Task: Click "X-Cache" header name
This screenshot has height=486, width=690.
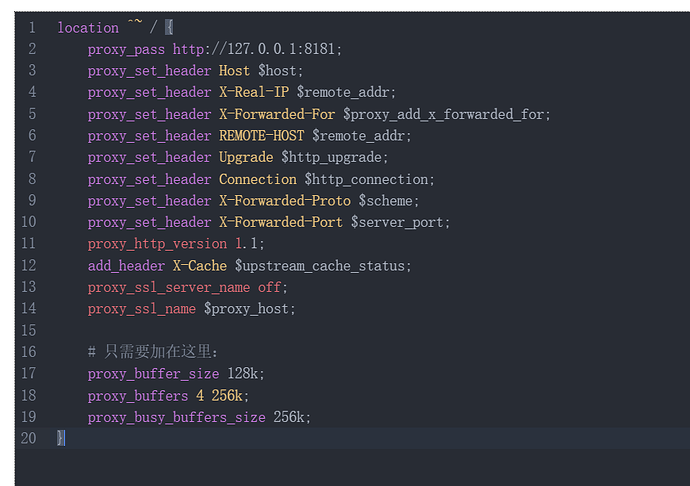Action: pos(200,266)
